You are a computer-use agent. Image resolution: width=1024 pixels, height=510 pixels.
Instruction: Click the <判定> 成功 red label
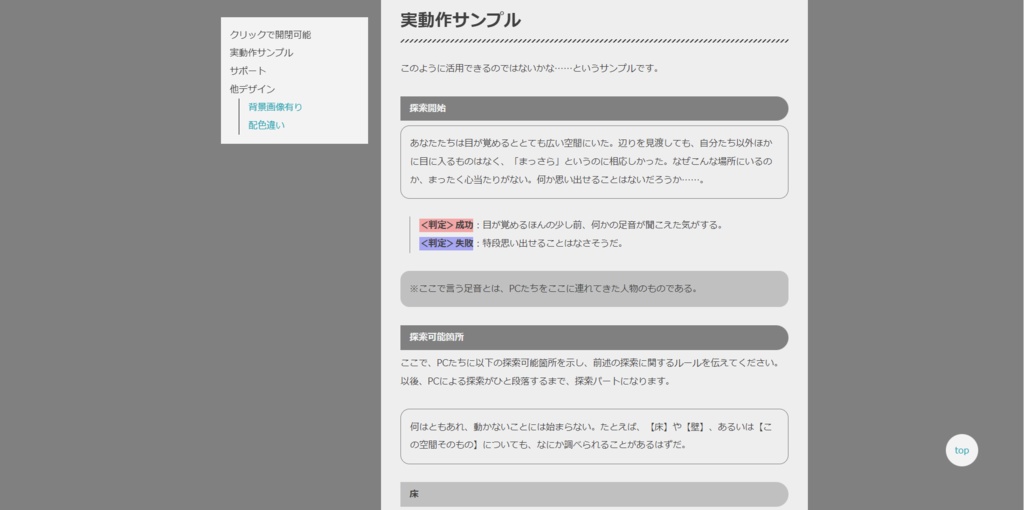(446, 225)
